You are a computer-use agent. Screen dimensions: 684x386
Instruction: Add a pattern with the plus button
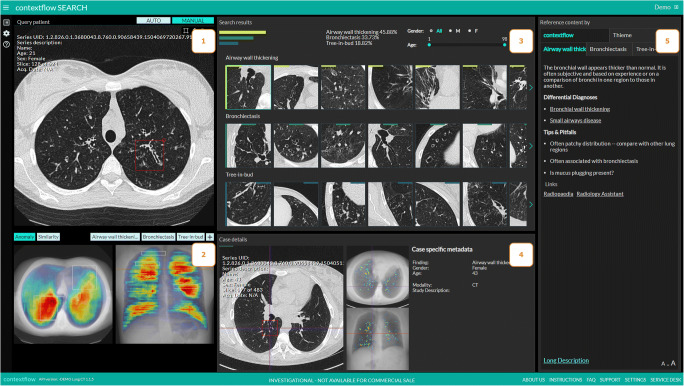tap(210, 237)
